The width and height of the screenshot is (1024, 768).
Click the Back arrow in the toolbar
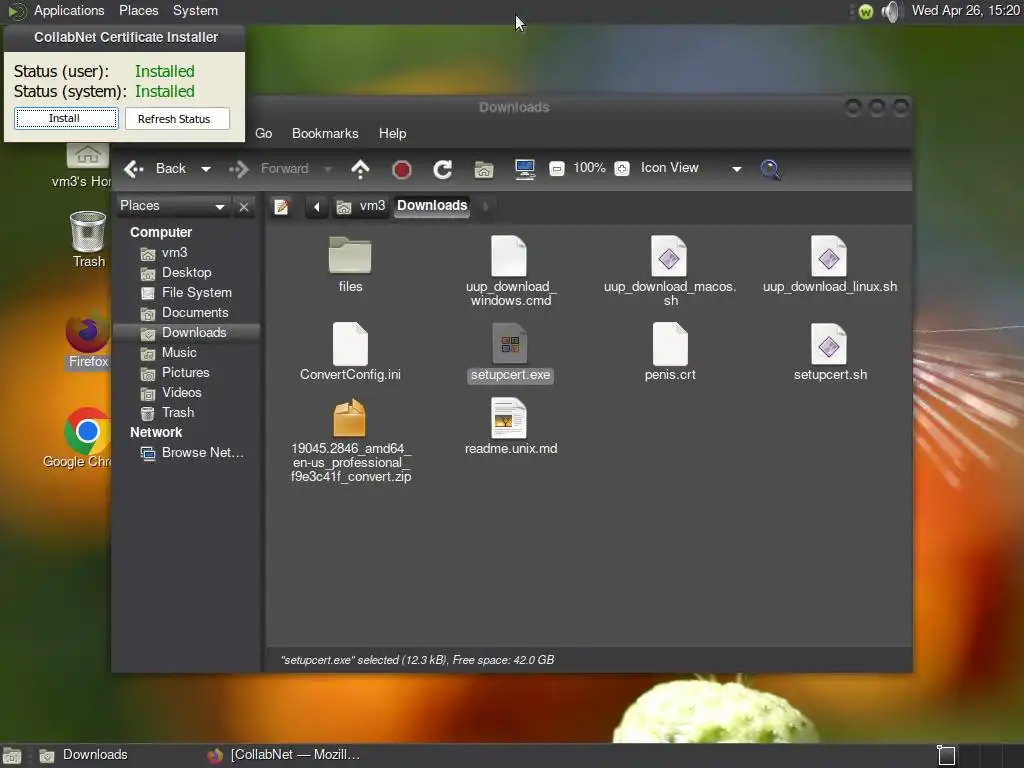click(134, 169)
